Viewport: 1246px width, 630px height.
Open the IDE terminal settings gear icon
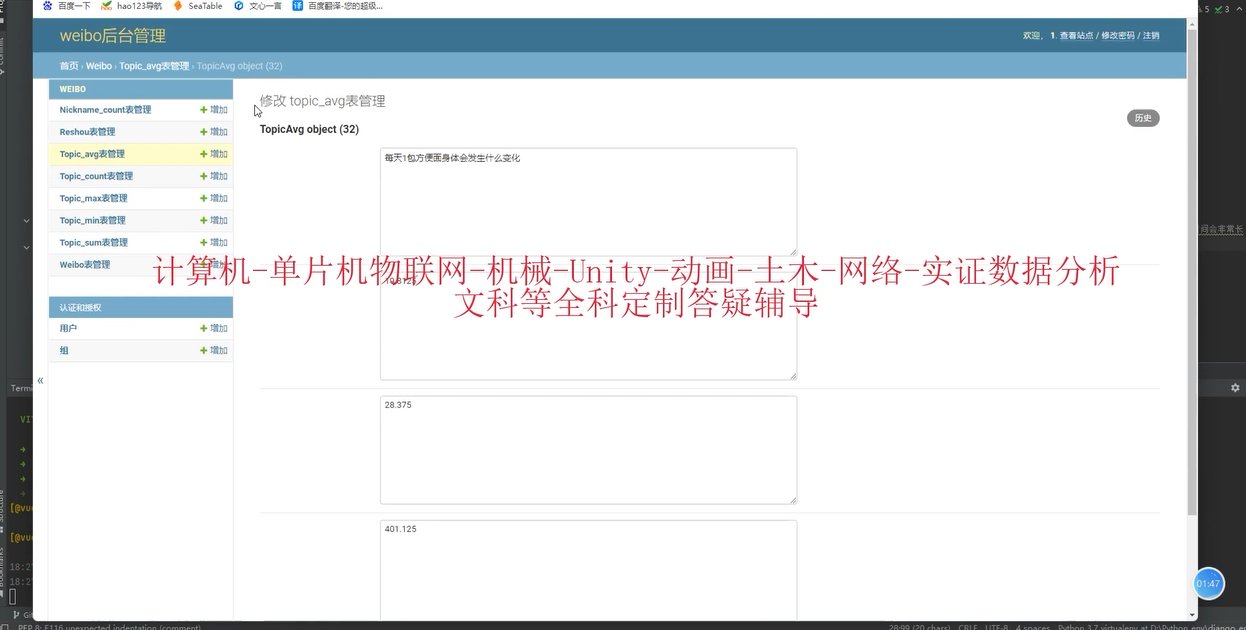1235,388
